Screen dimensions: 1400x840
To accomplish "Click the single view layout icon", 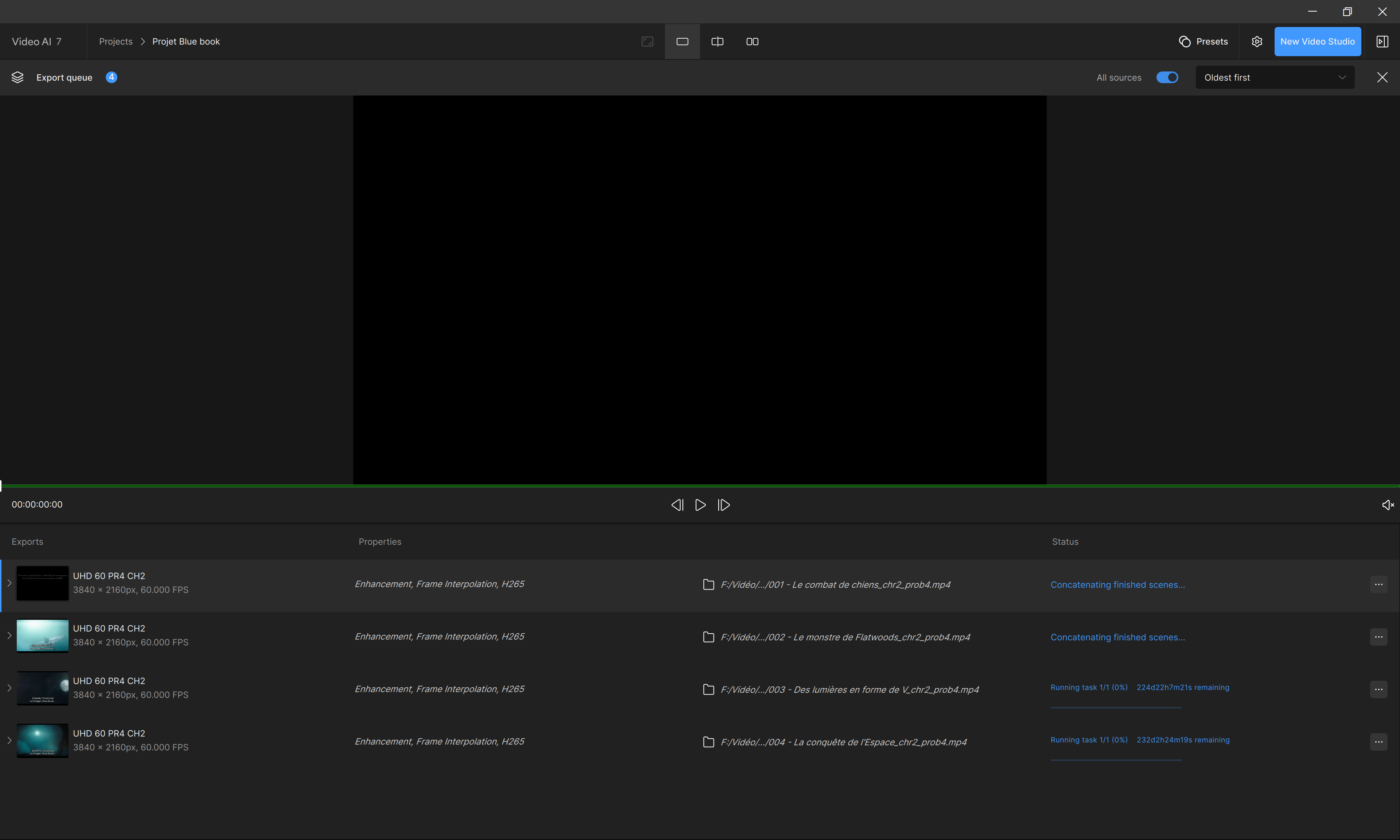I will (682, 41).
